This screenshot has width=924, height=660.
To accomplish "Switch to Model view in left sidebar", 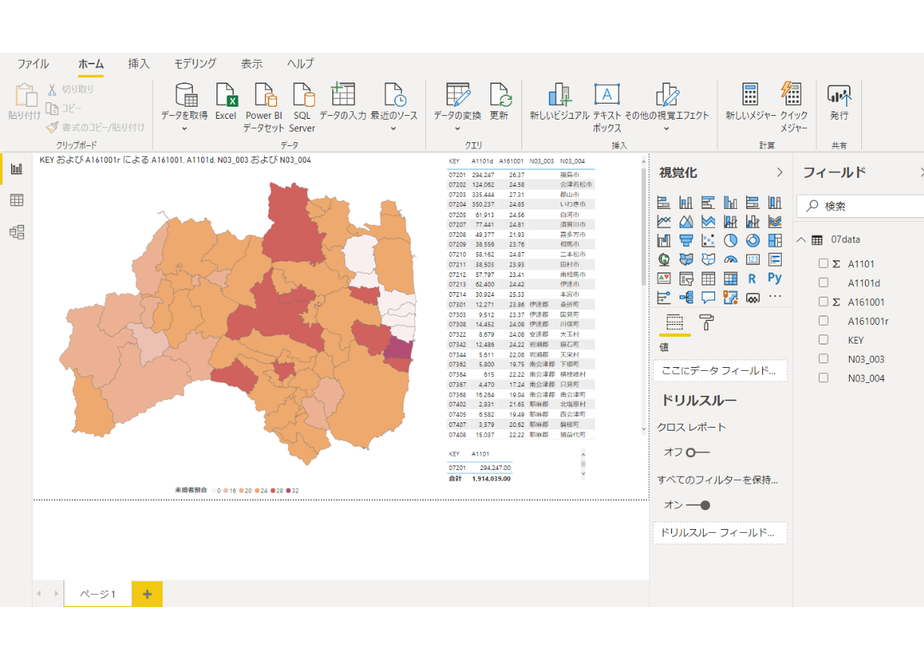I will (x=16, y=232).
